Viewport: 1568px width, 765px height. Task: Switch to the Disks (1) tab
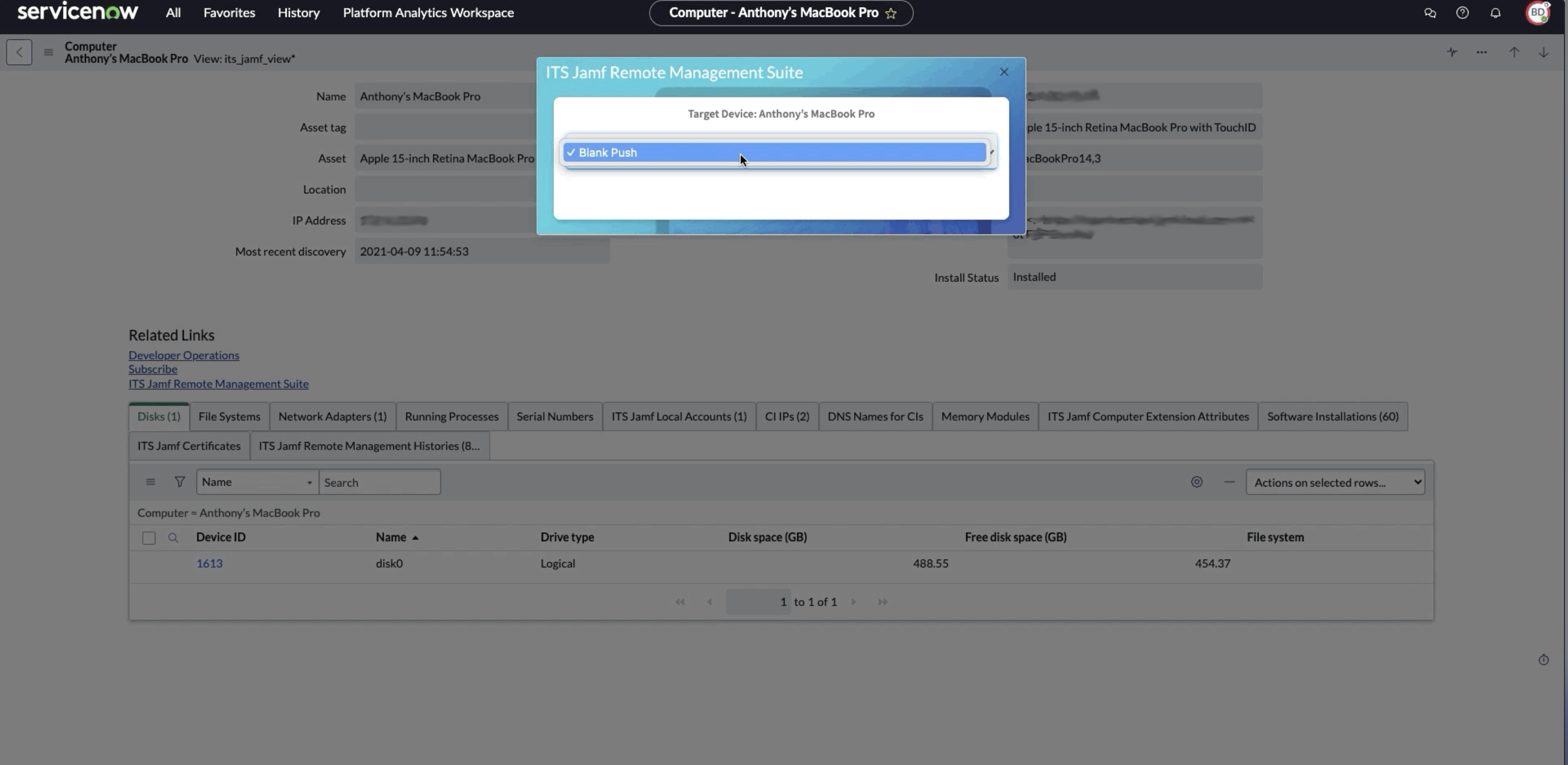[x=159, y=416]
